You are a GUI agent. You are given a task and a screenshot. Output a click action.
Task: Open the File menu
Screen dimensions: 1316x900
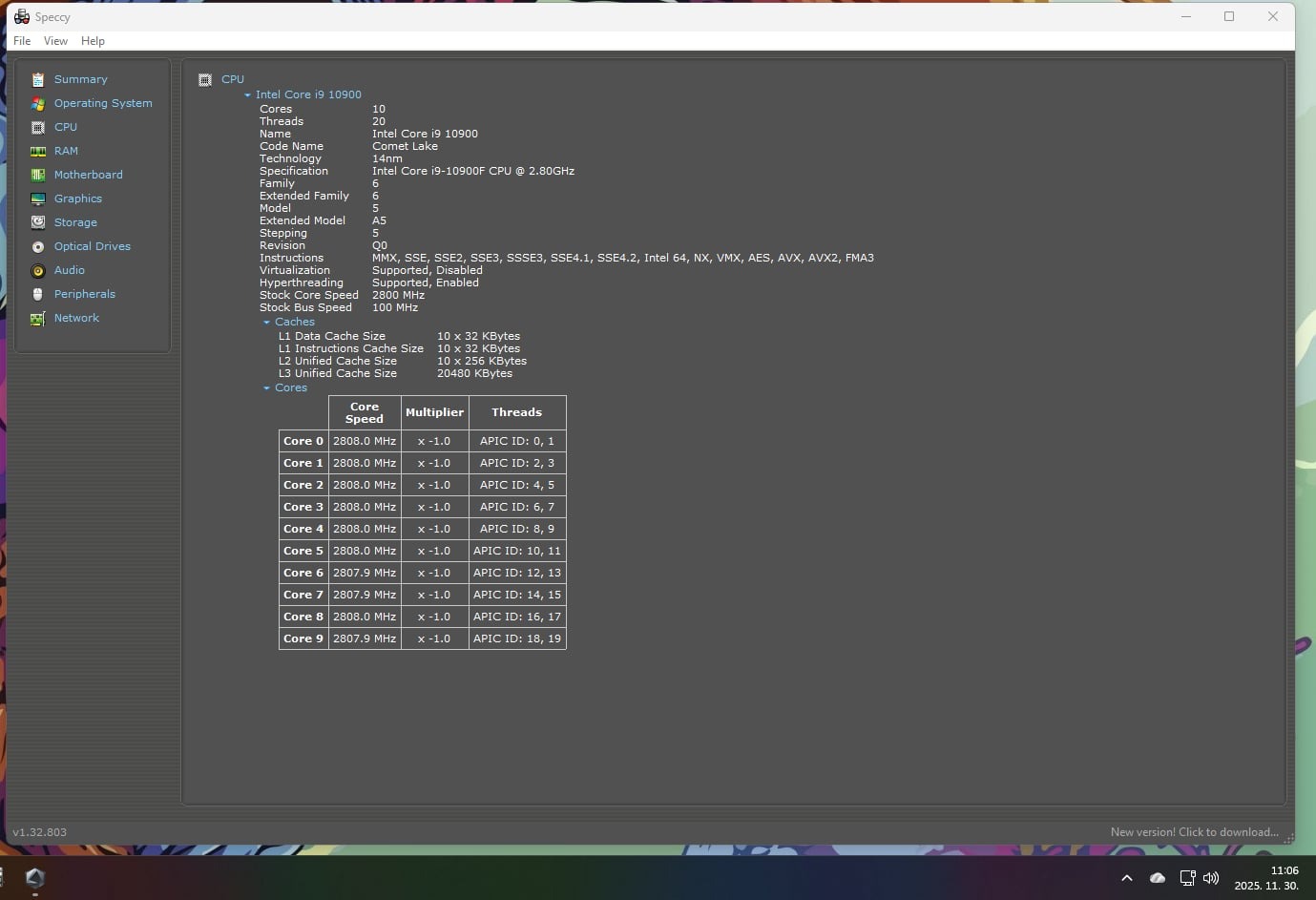pyautogui.click(x=22, y=41)
